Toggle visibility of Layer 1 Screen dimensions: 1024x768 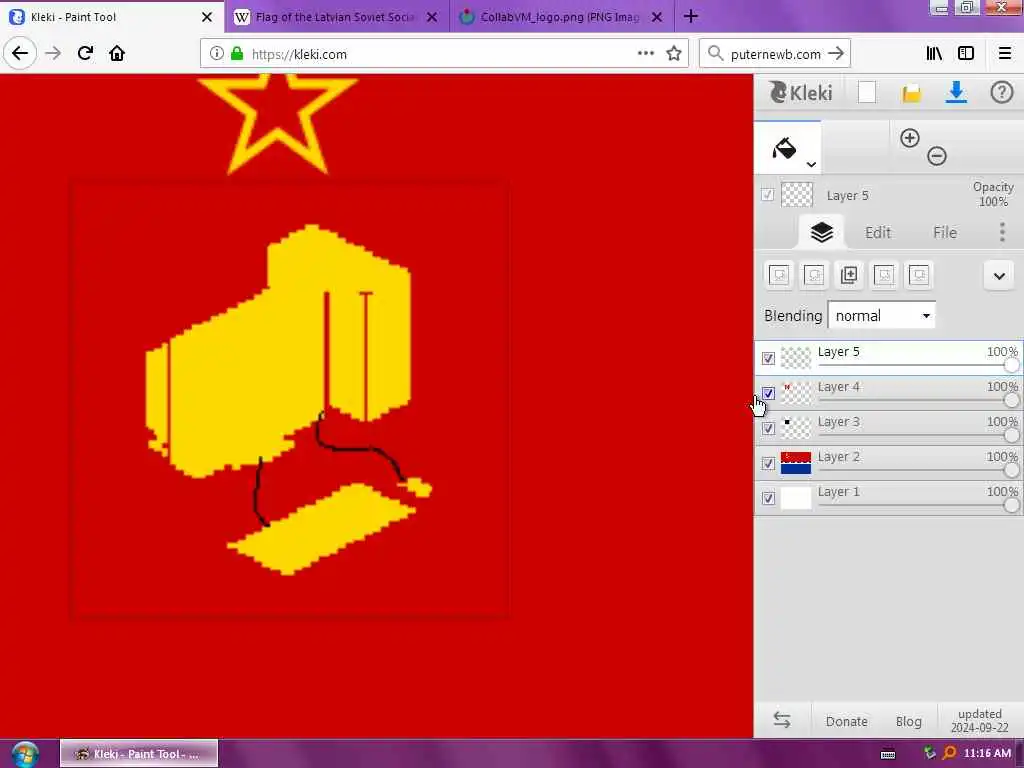tap(768, 498)
